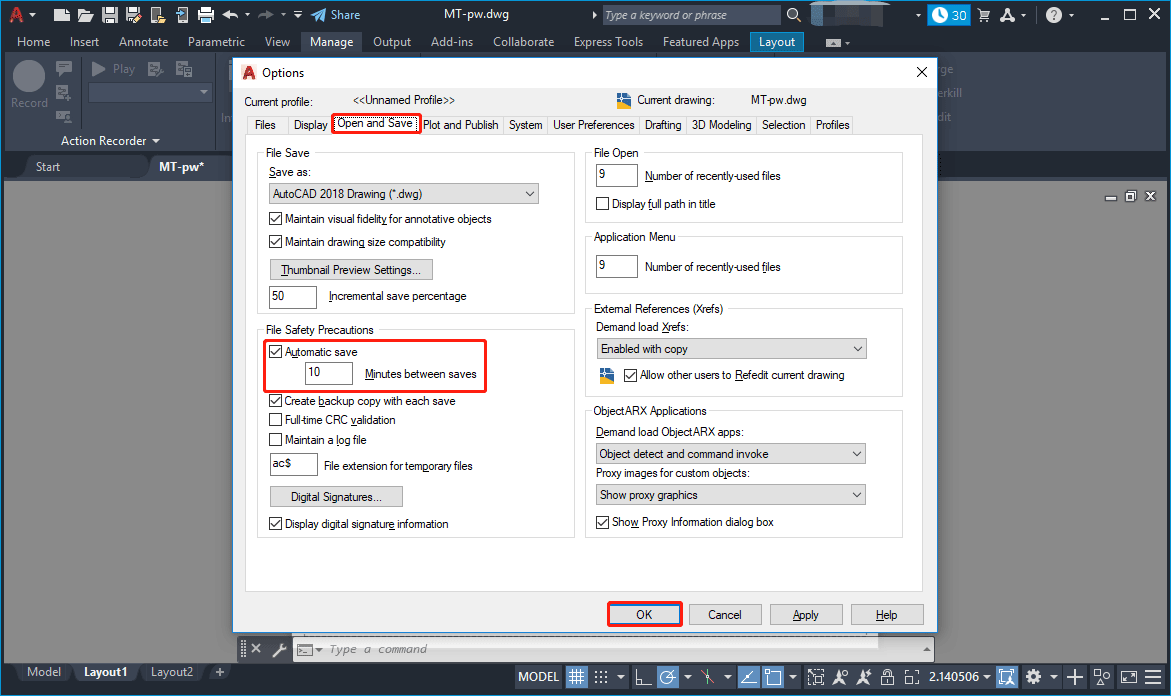Open a new drawing with the New icon
1171x696 pixels.
pos(60,14)
